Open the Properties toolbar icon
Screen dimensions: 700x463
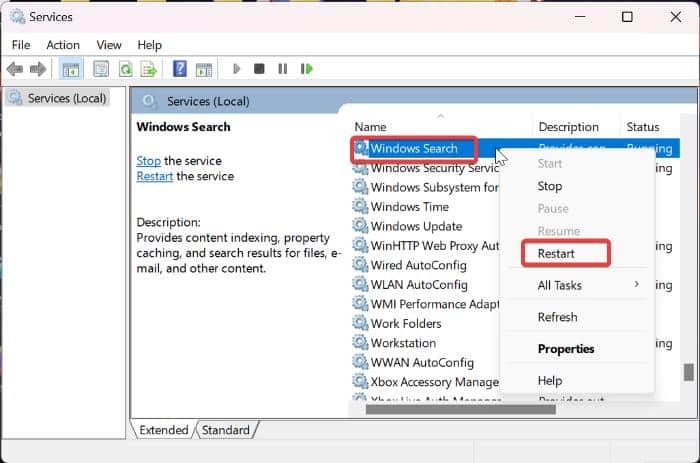[101, 69]
